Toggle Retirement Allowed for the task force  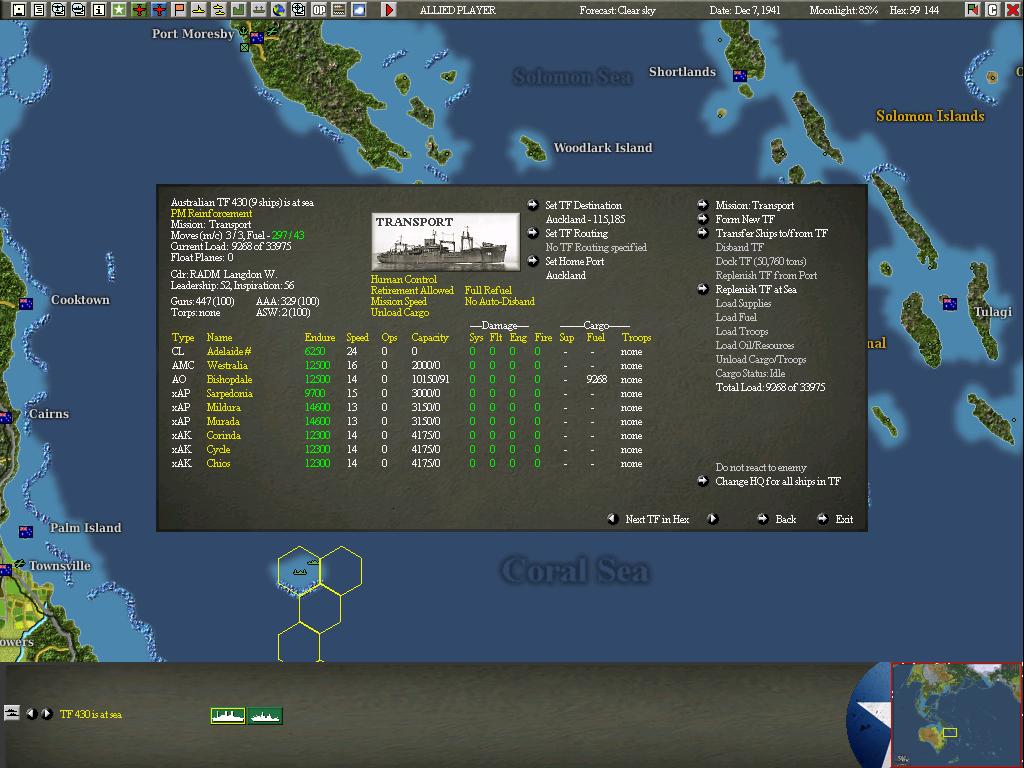(412, 290)
